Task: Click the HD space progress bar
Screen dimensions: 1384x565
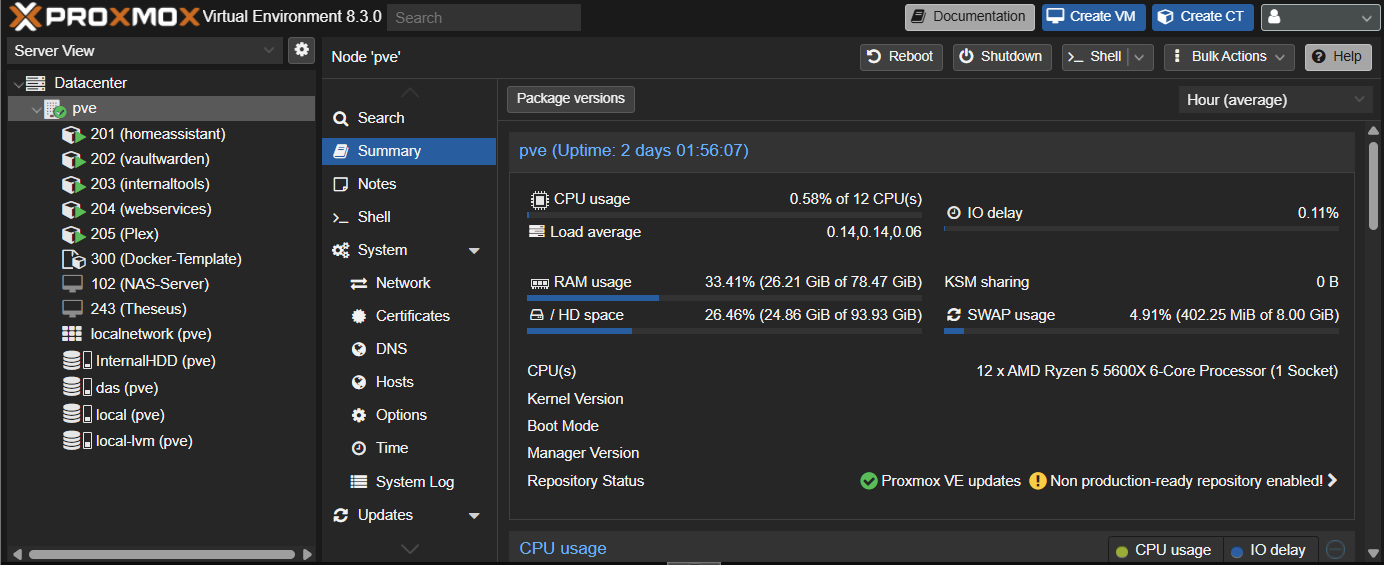Action: (724, 331)
